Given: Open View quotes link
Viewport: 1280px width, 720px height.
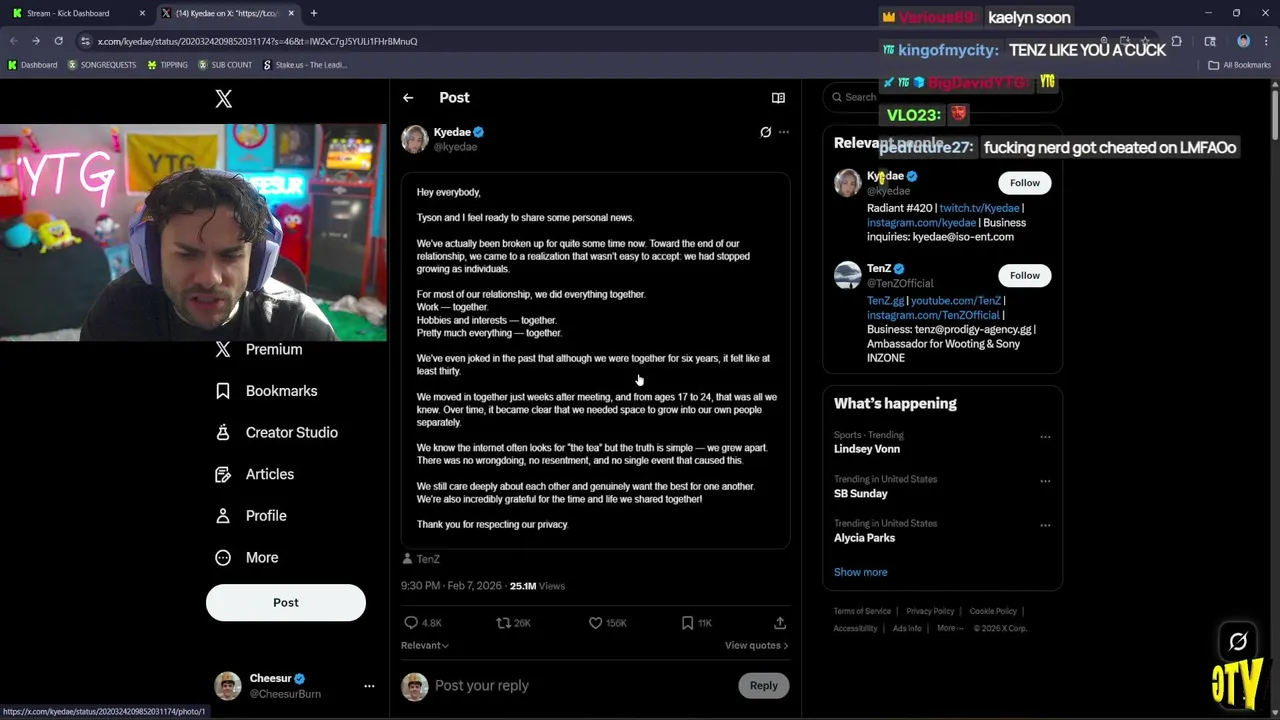Looking at the screenshot, I should (756, 646).
